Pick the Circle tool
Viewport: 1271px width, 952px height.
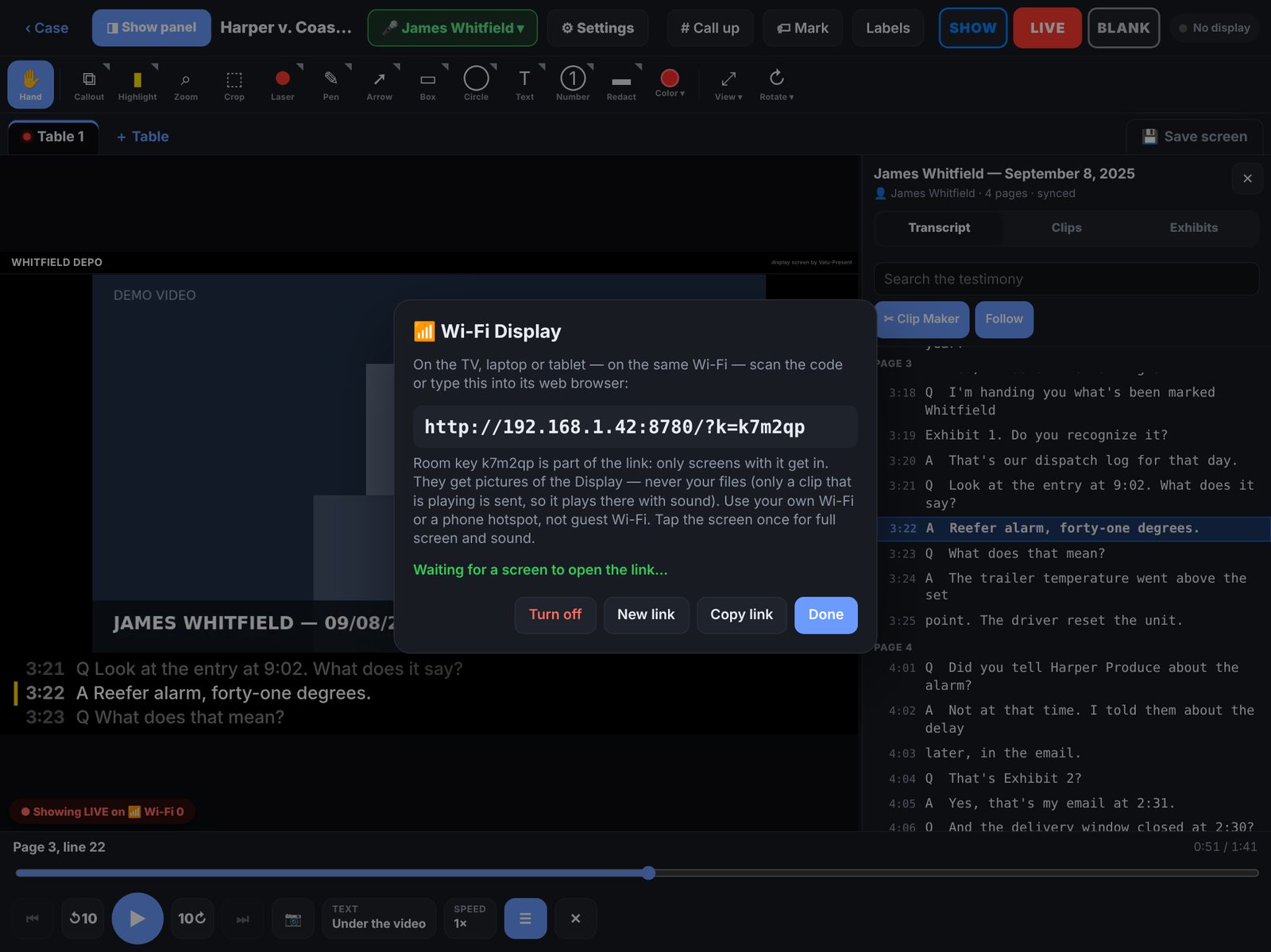coord(477,84)
